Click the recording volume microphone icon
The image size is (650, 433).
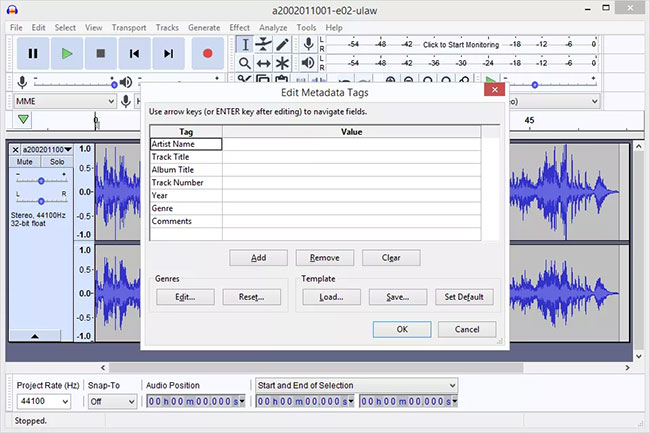click(22, 82)
